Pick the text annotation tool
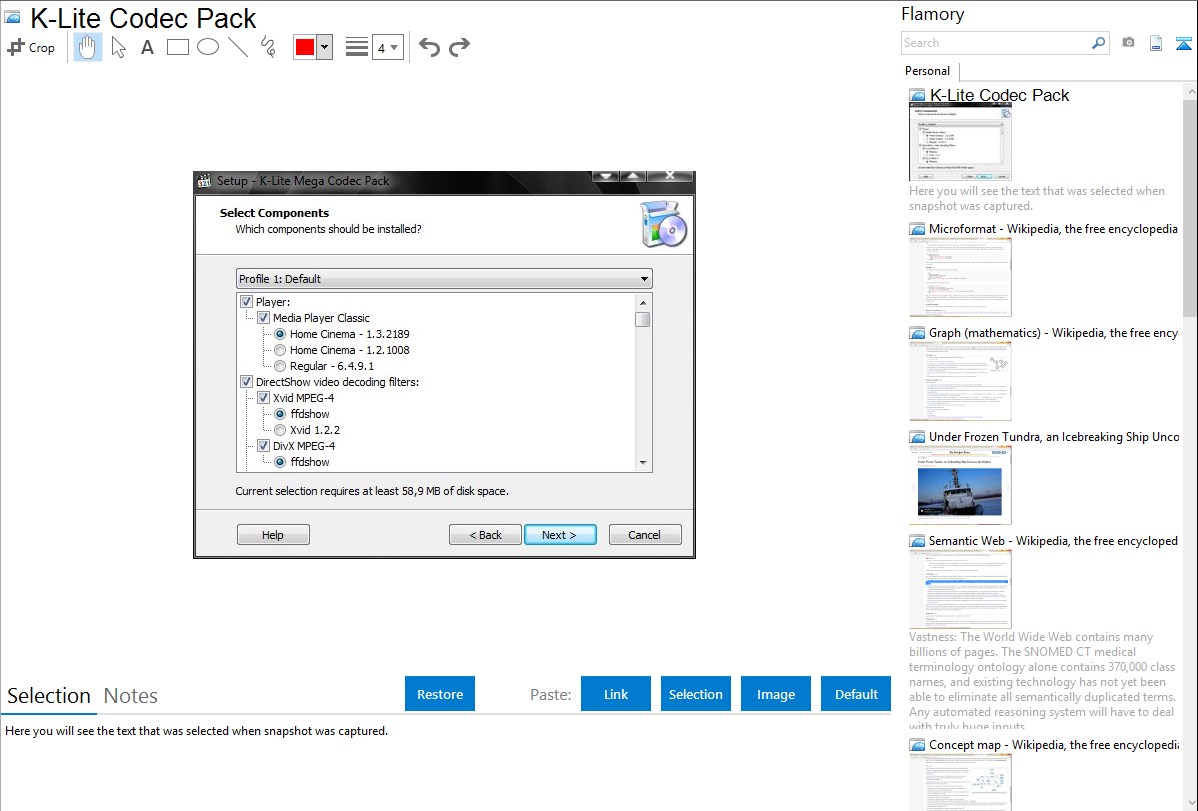This screenshot has height=811, width=1198. click(x=147, y=47)
